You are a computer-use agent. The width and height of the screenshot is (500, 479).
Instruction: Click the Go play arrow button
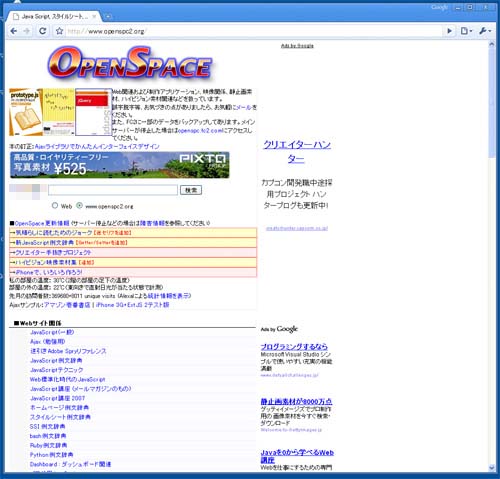[x=449, y=31]
